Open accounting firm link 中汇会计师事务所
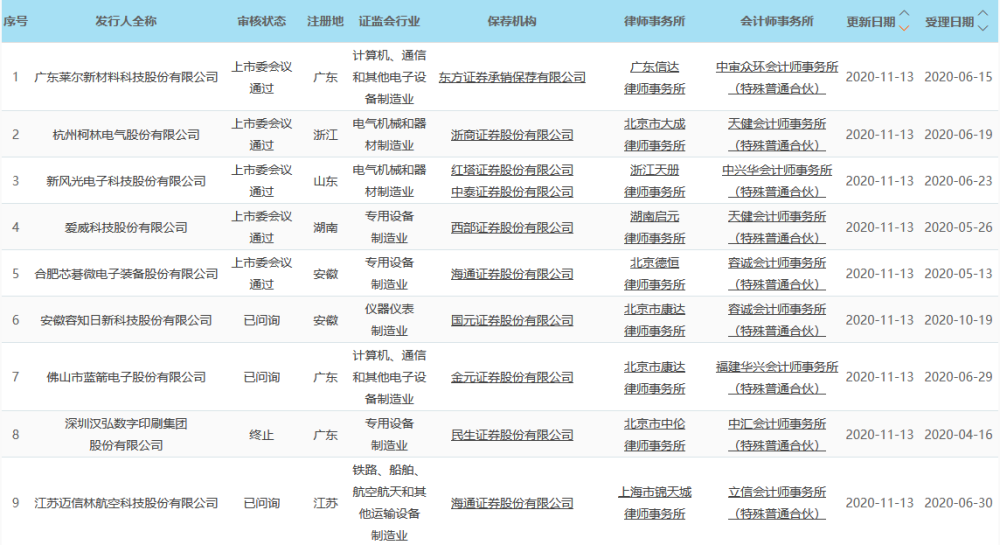Image resolution: width=1000 pixels, height=545 pixels. point(777,435)
